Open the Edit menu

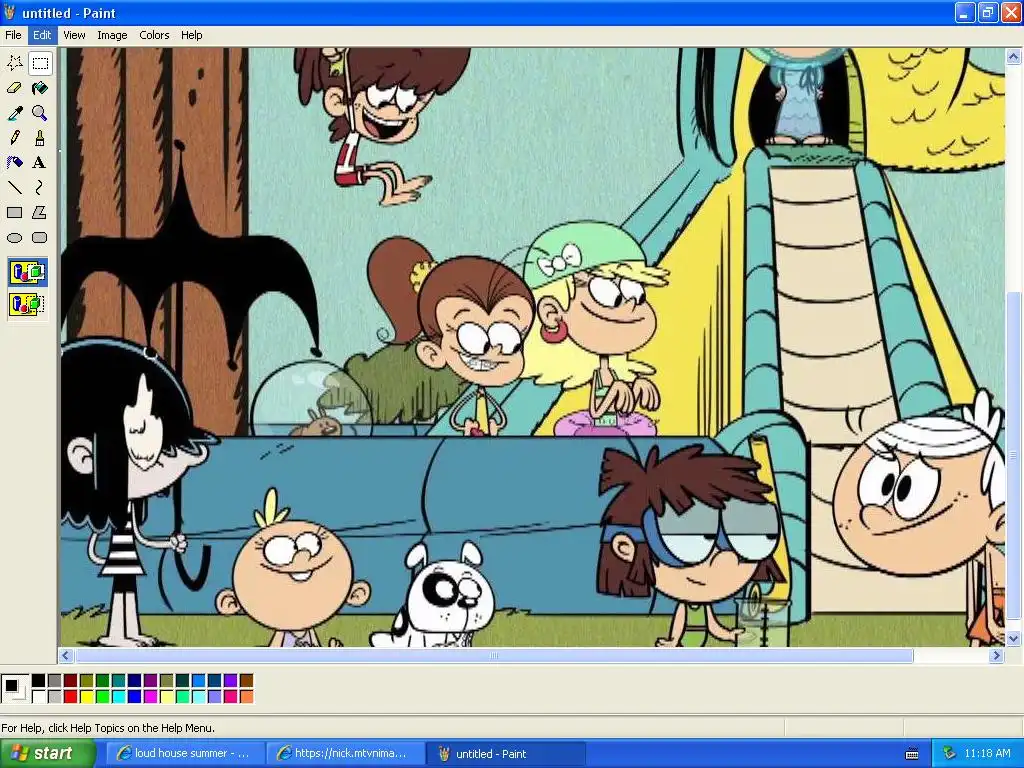(42, 35)
